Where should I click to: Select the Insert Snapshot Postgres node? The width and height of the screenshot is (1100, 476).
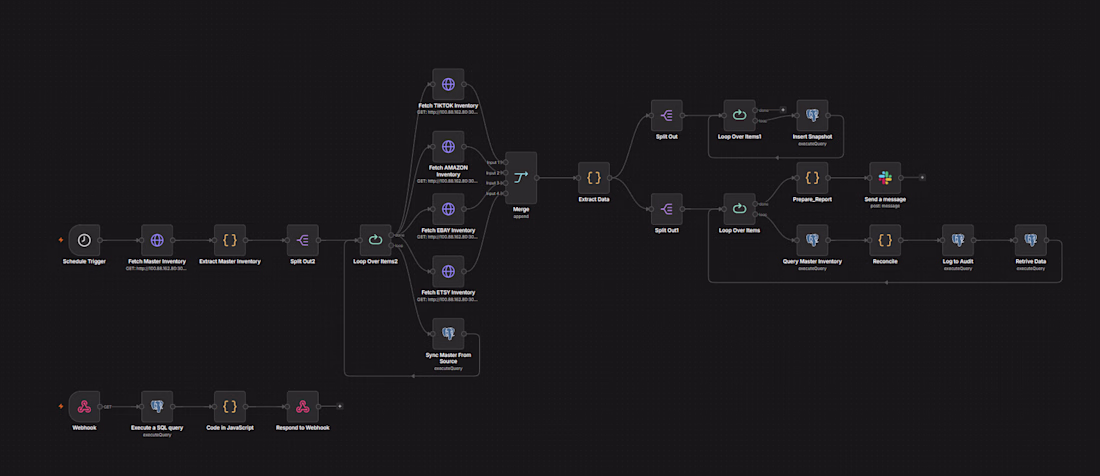(812, 116)
